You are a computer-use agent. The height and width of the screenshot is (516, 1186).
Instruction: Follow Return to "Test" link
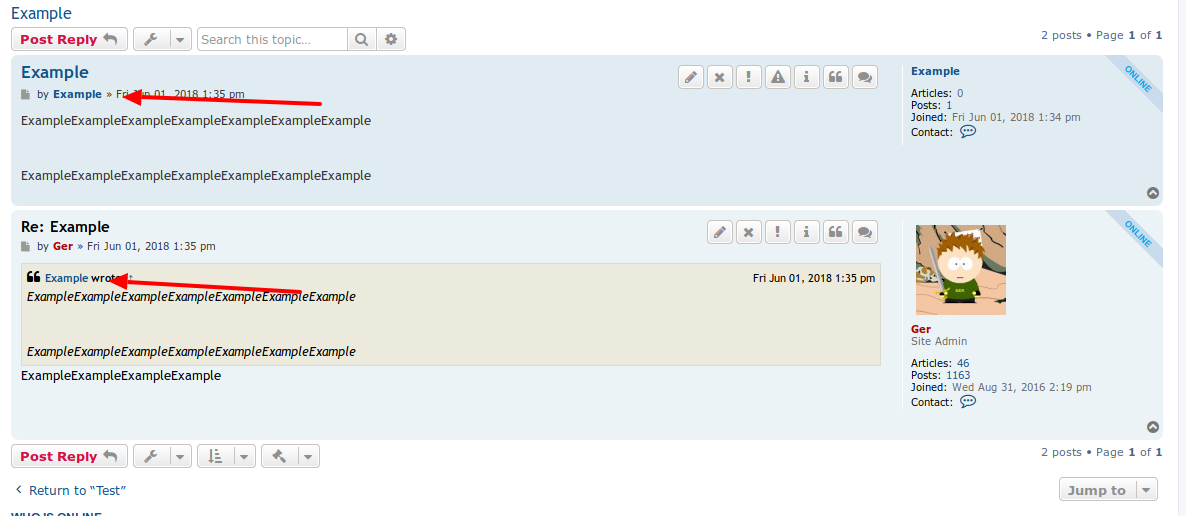pyautogui.click(x=70, y=490)
